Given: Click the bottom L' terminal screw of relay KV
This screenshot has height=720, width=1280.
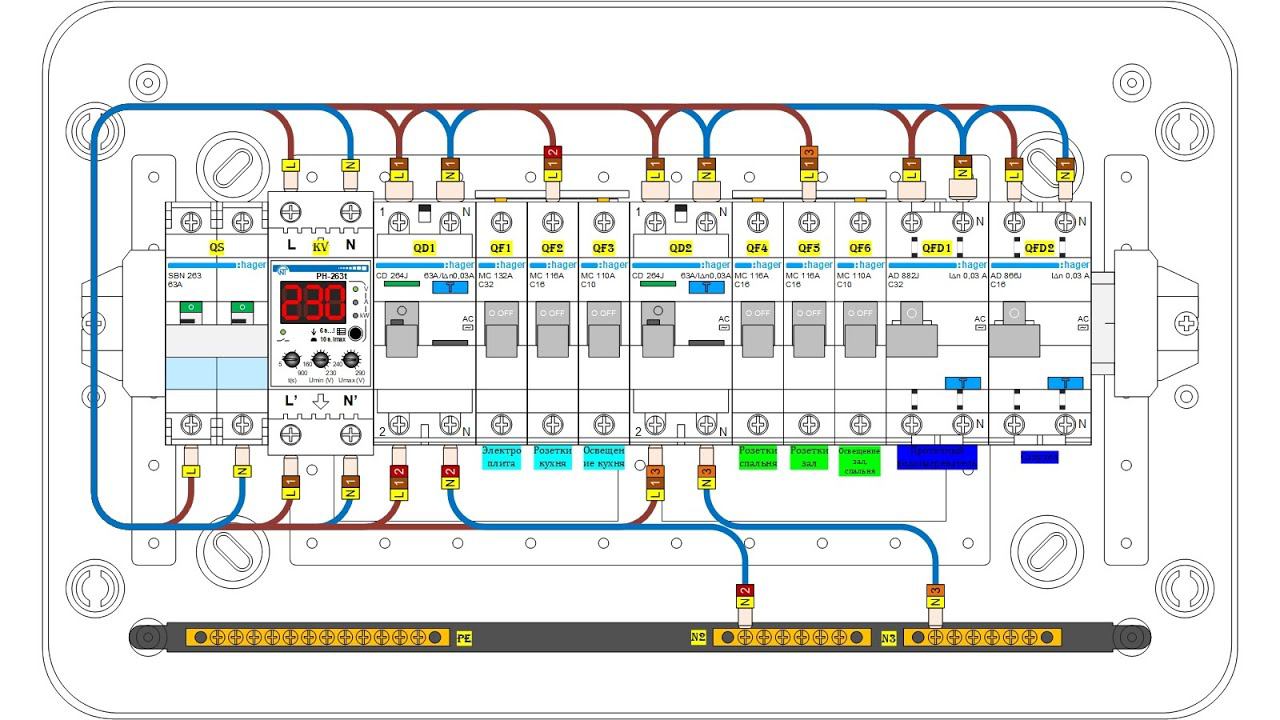Looking at the screenshot, I should click(x=290, y=433).
